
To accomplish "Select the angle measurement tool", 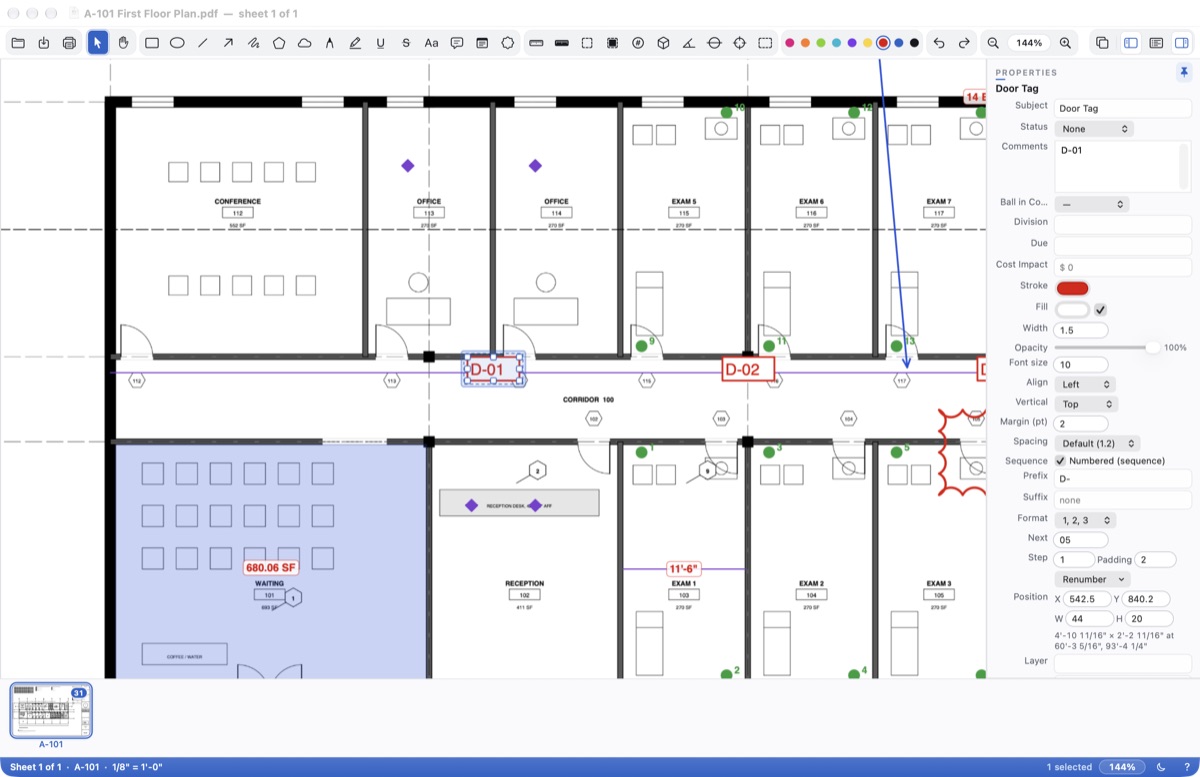I will point(688,43).
